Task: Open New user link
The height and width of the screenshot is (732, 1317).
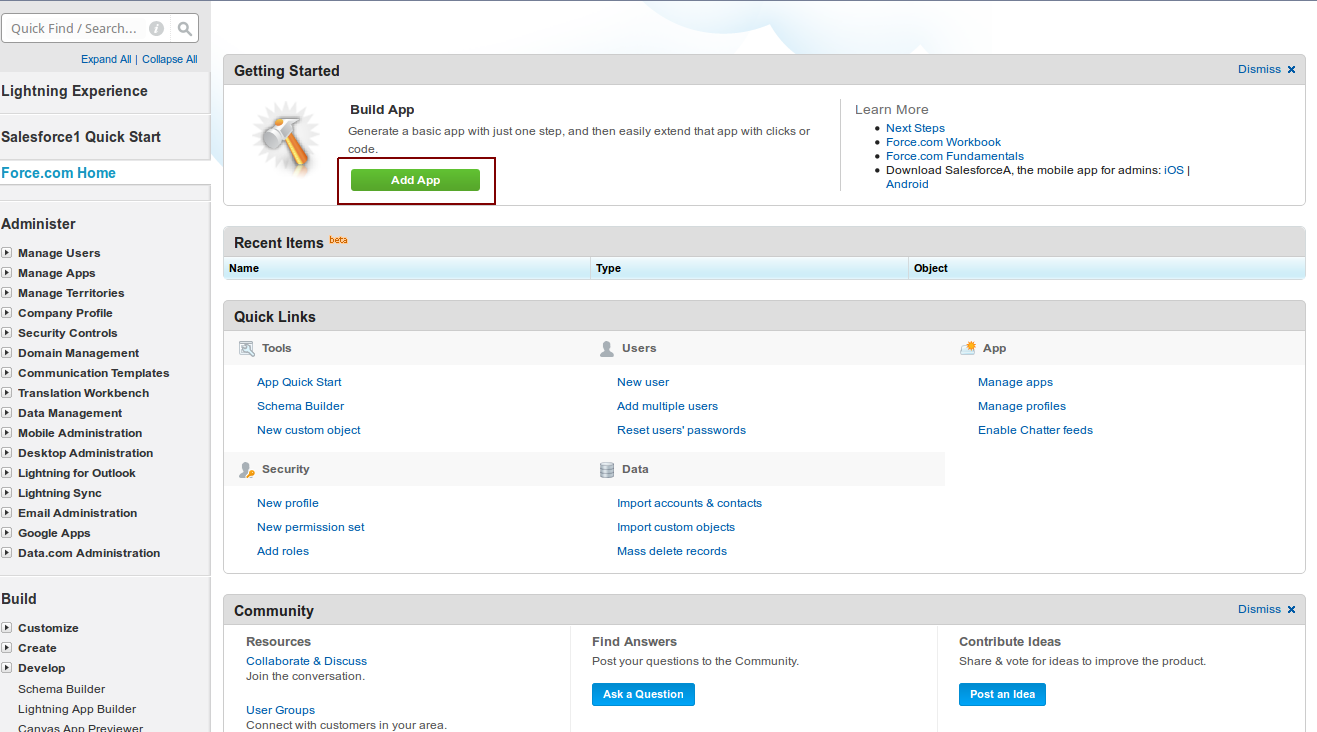Action: click(643, 382)
